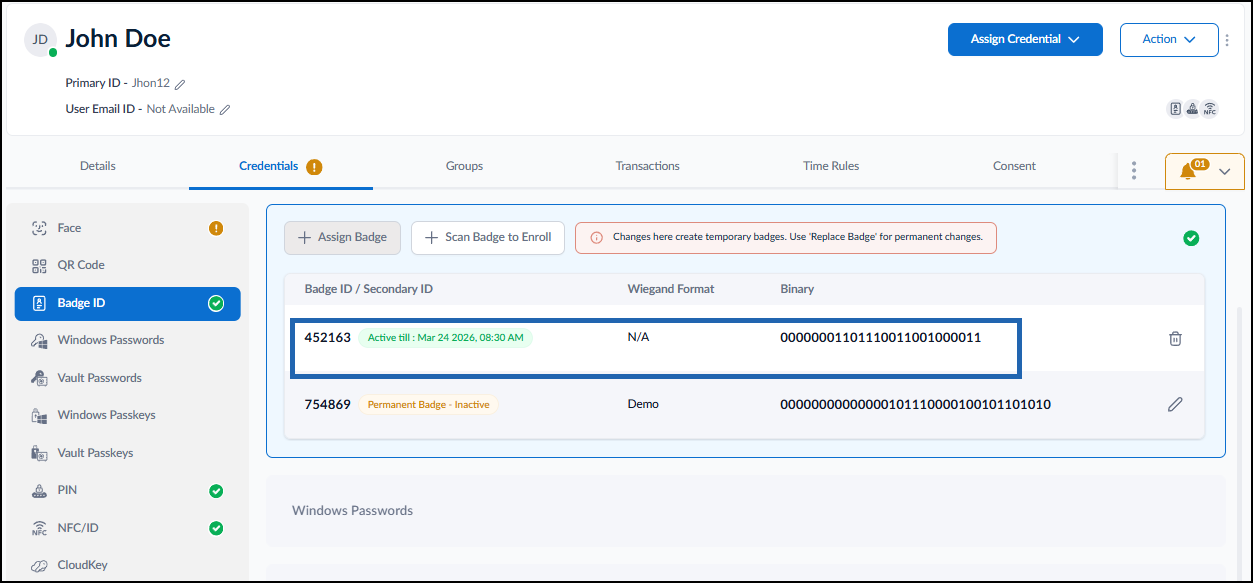1253x583 pixels.
Task: Open Vault Passwords in sidebar
Action: tap(127, 378)
